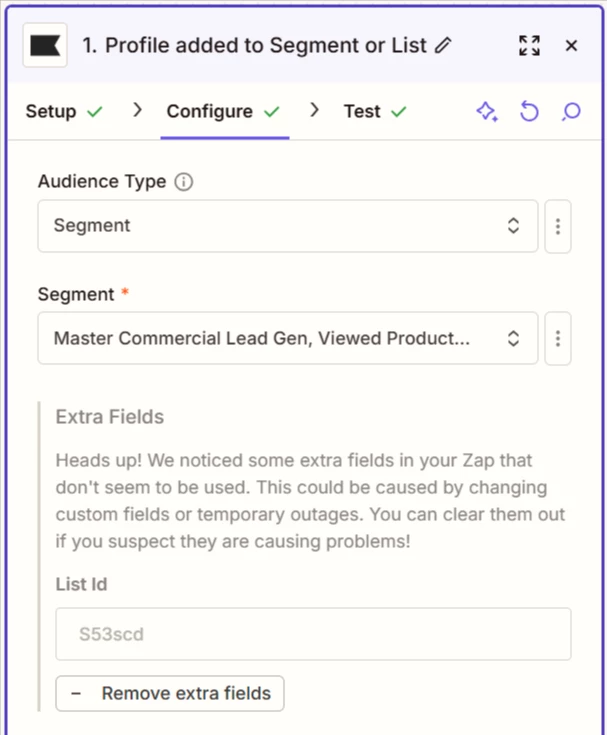Click the circular undo arrow icon
The height and width of the screenshot is (735, 607).
[x=529, y=111]
